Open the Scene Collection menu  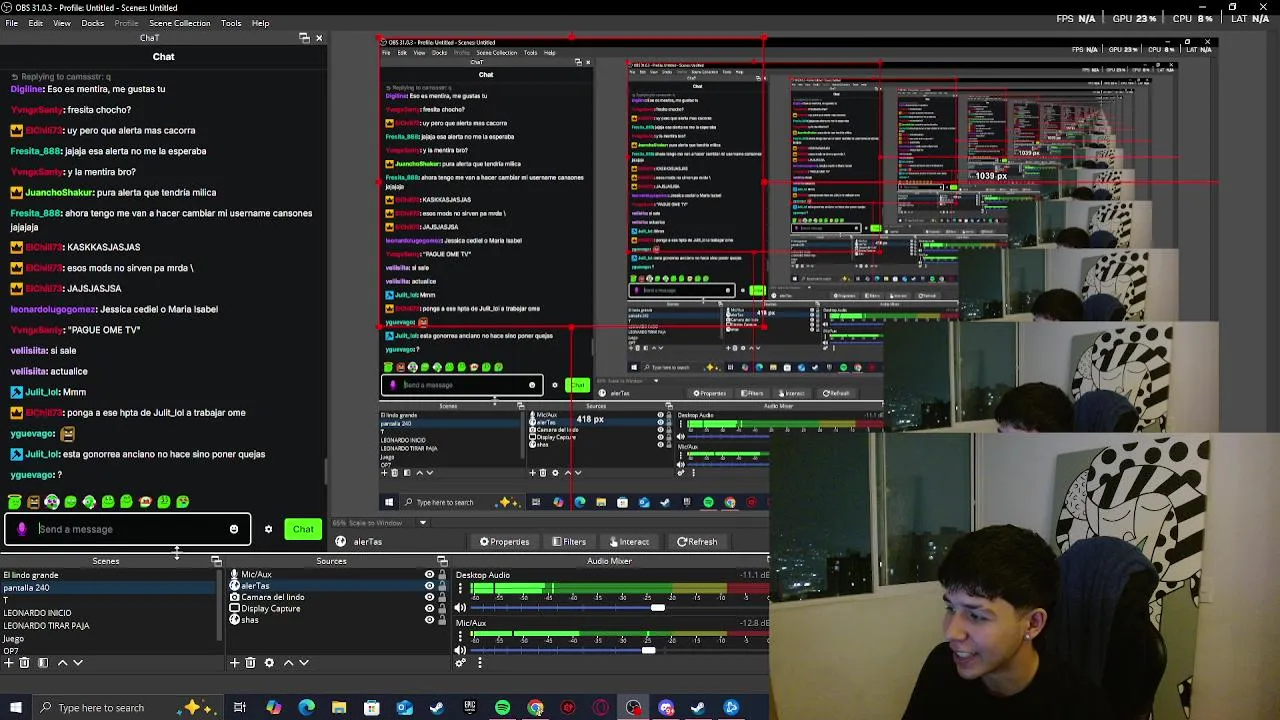(x=180, y=23)
